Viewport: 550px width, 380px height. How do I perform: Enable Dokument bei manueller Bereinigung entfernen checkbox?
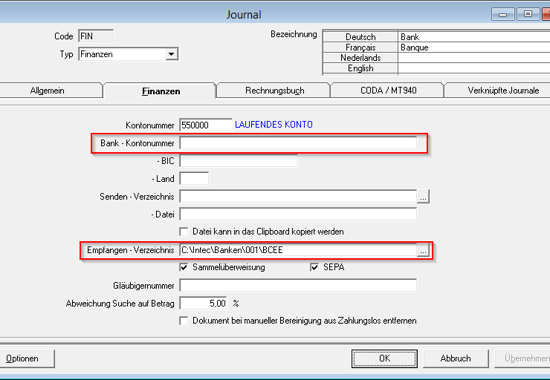tap(183, 321)
